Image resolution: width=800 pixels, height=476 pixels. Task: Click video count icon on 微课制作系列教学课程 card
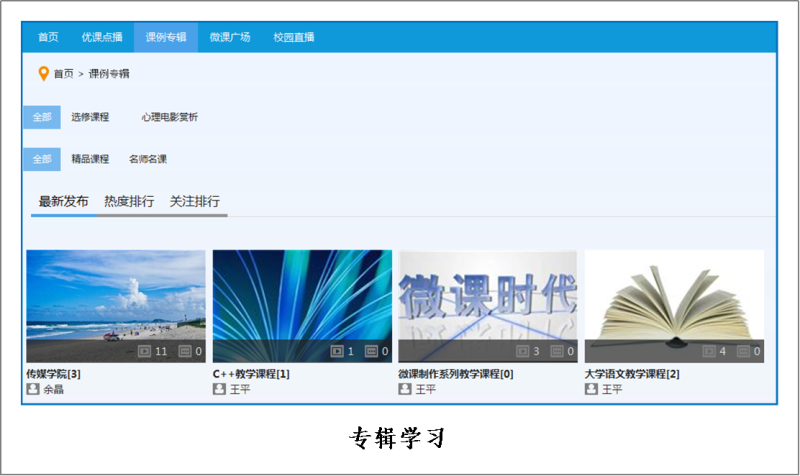[522, 351]
